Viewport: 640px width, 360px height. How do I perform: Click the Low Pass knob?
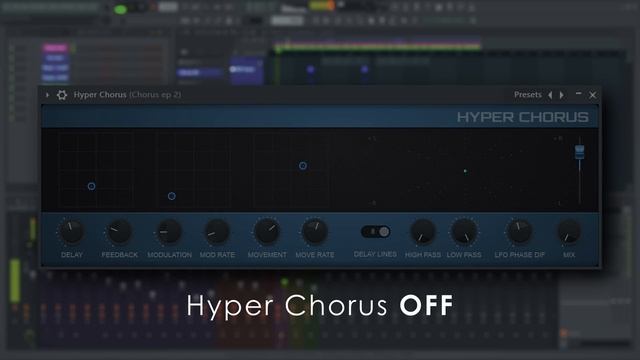(464, 231)
